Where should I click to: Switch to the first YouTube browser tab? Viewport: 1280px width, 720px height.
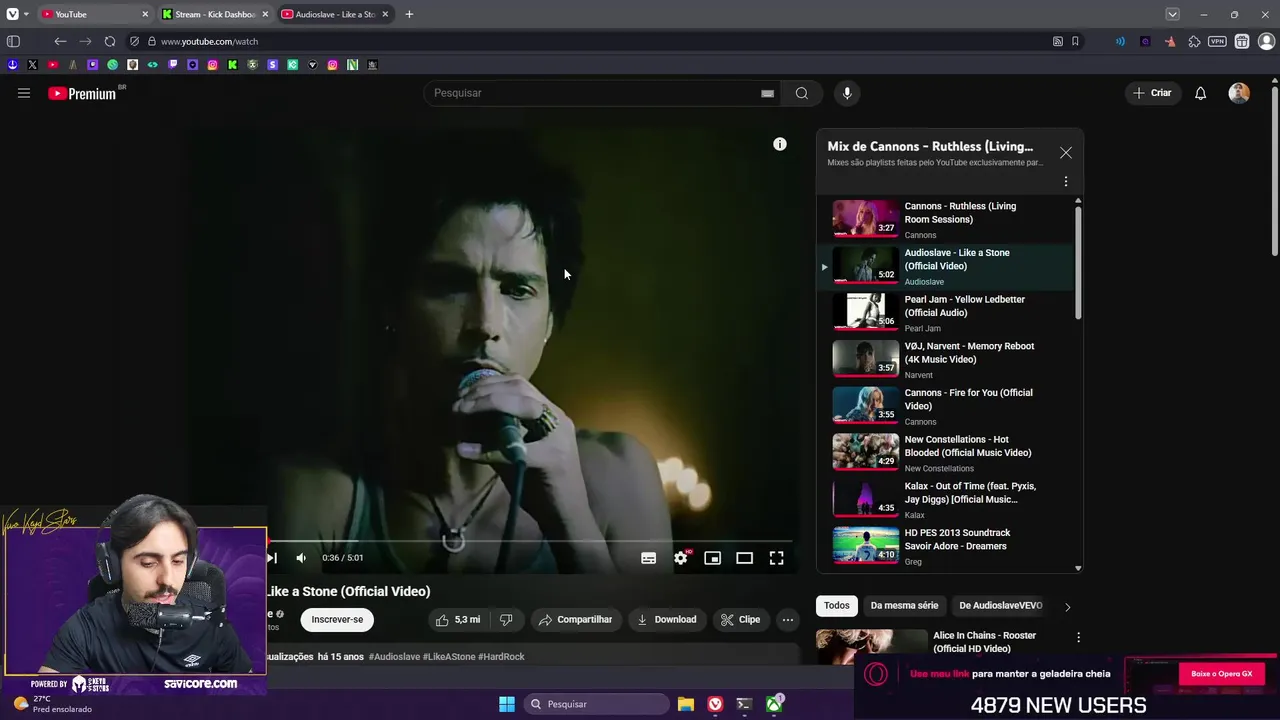[95, 14]
